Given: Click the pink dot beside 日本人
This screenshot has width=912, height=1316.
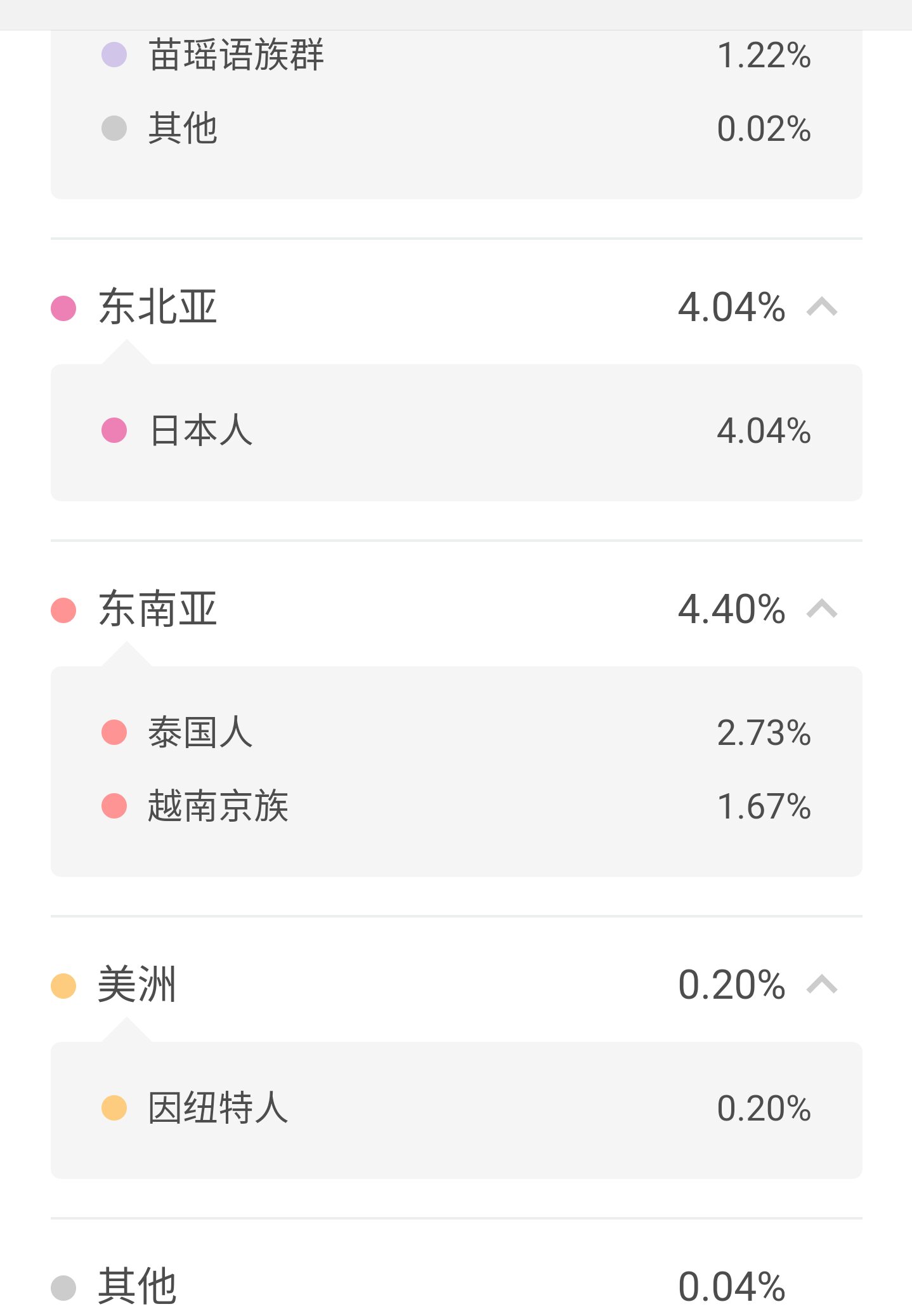Looking at the screenshot, I should click(114, 430).
